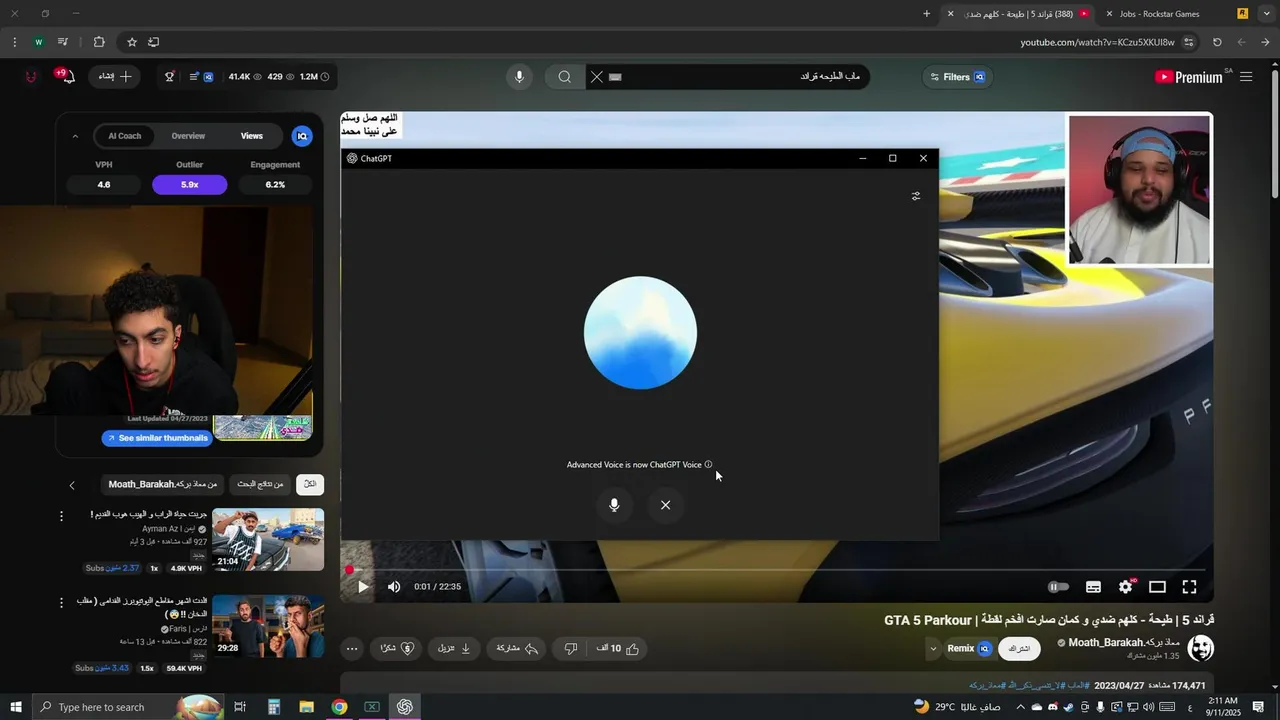1280x720 pixels.
Task: Open options menu for Ayman Az video
Action: tap(61, 516)
